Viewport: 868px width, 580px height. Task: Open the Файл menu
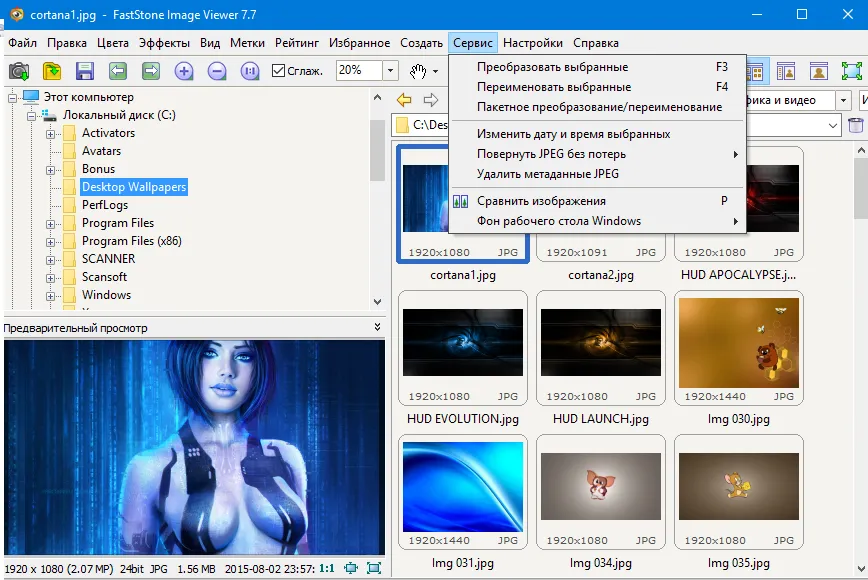coord(22,43)
